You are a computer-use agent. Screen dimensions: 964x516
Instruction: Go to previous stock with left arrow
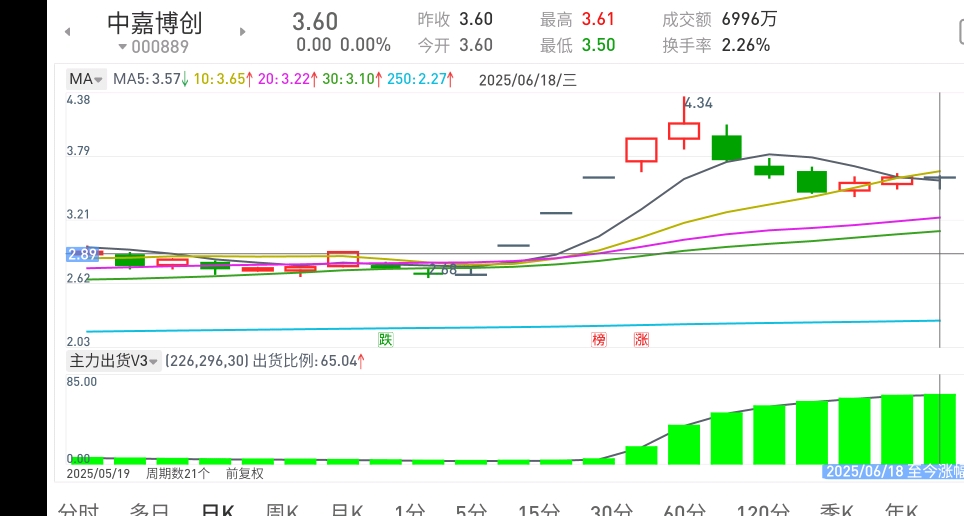coord(68,31)
